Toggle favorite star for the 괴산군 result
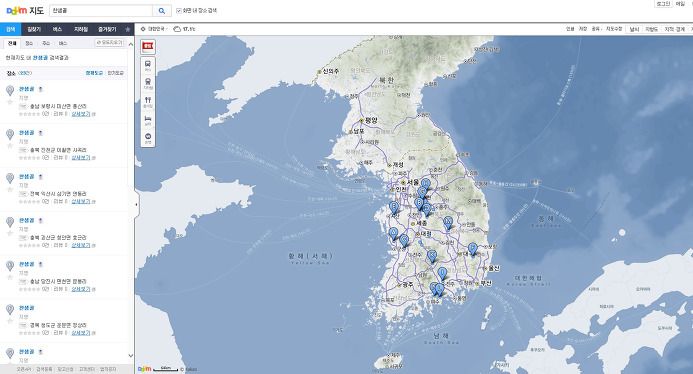 10,233
